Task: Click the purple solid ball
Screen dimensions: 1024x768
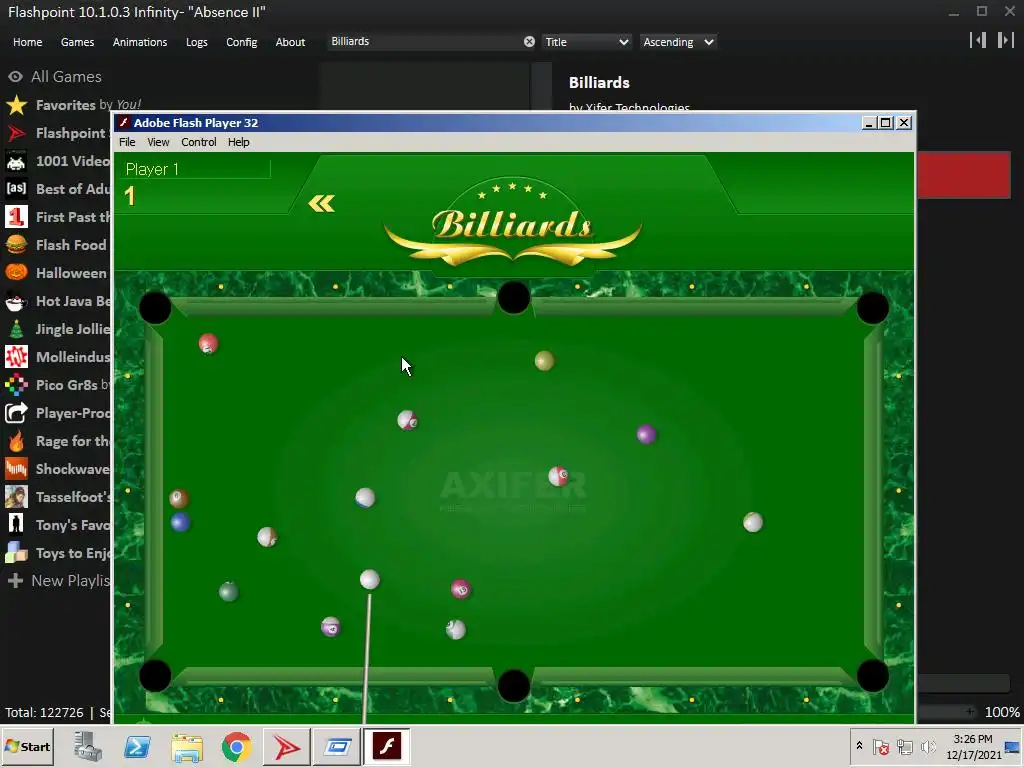Action: tap(646, 434)
